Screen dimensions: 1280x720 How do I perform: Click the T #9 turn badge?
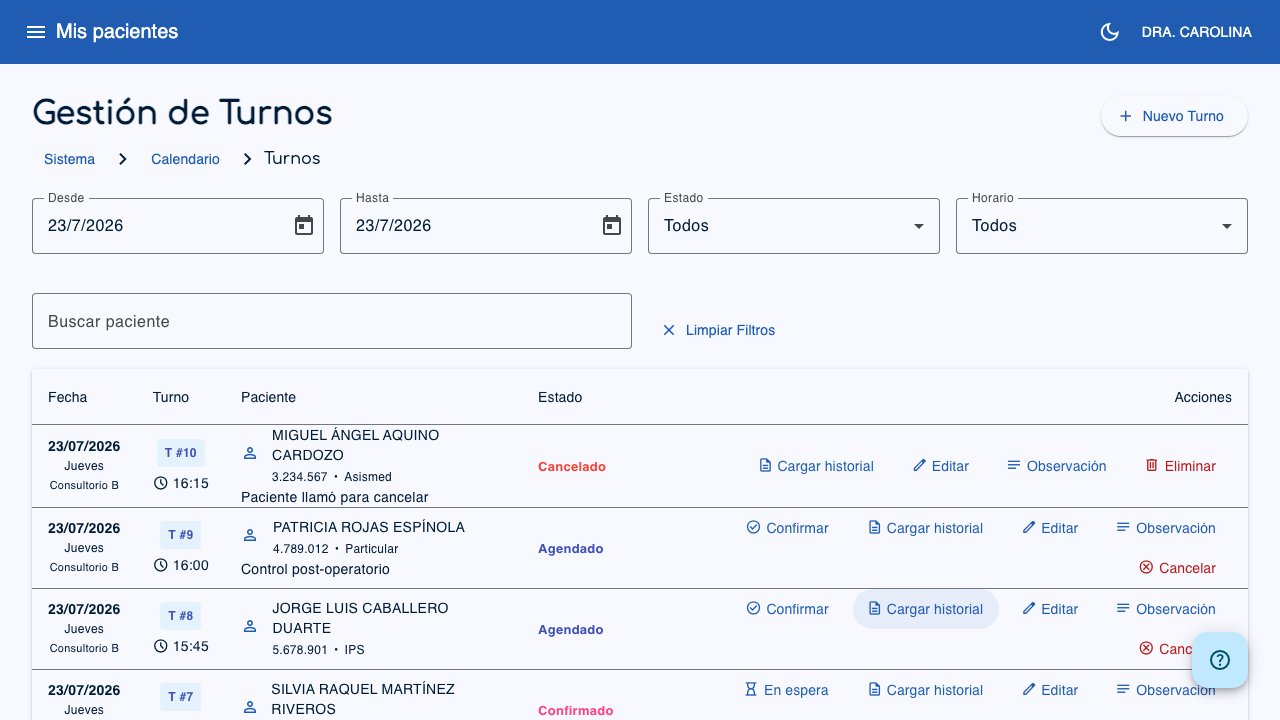(181, 535)
